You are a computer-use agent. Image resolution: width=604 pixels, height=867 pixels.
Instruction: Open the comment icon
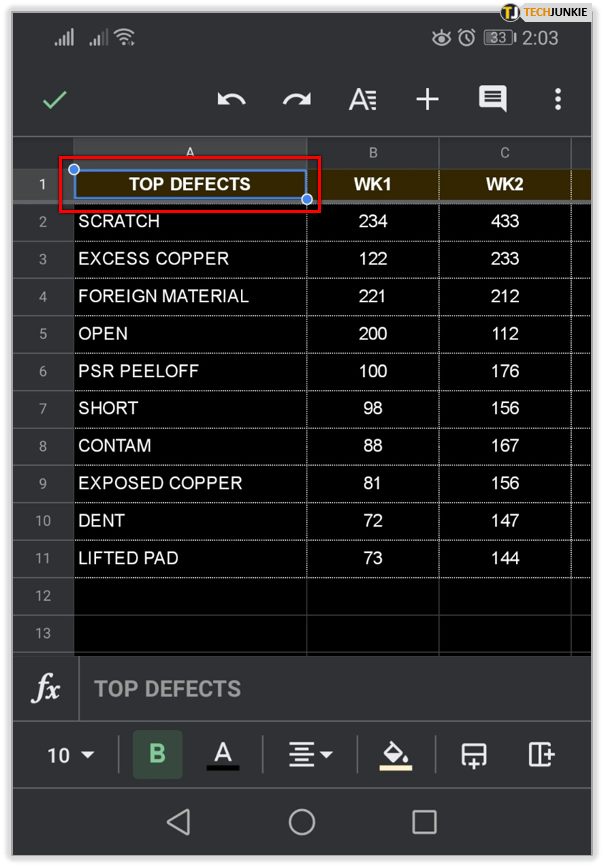point(492,99)
